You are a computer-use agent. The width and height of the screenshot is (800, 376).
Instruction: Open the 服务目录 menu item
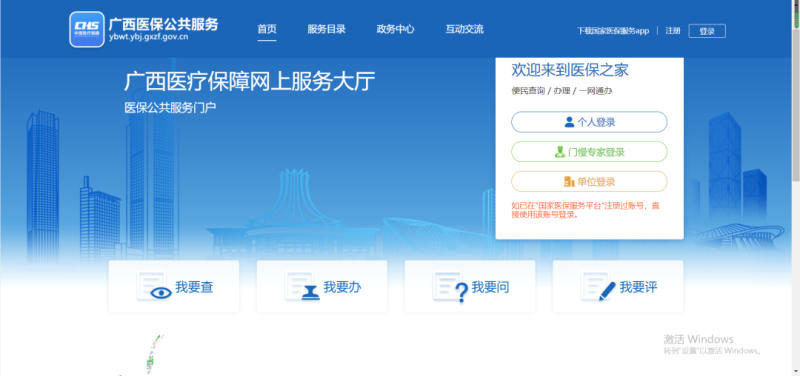[x=327, y=29]
